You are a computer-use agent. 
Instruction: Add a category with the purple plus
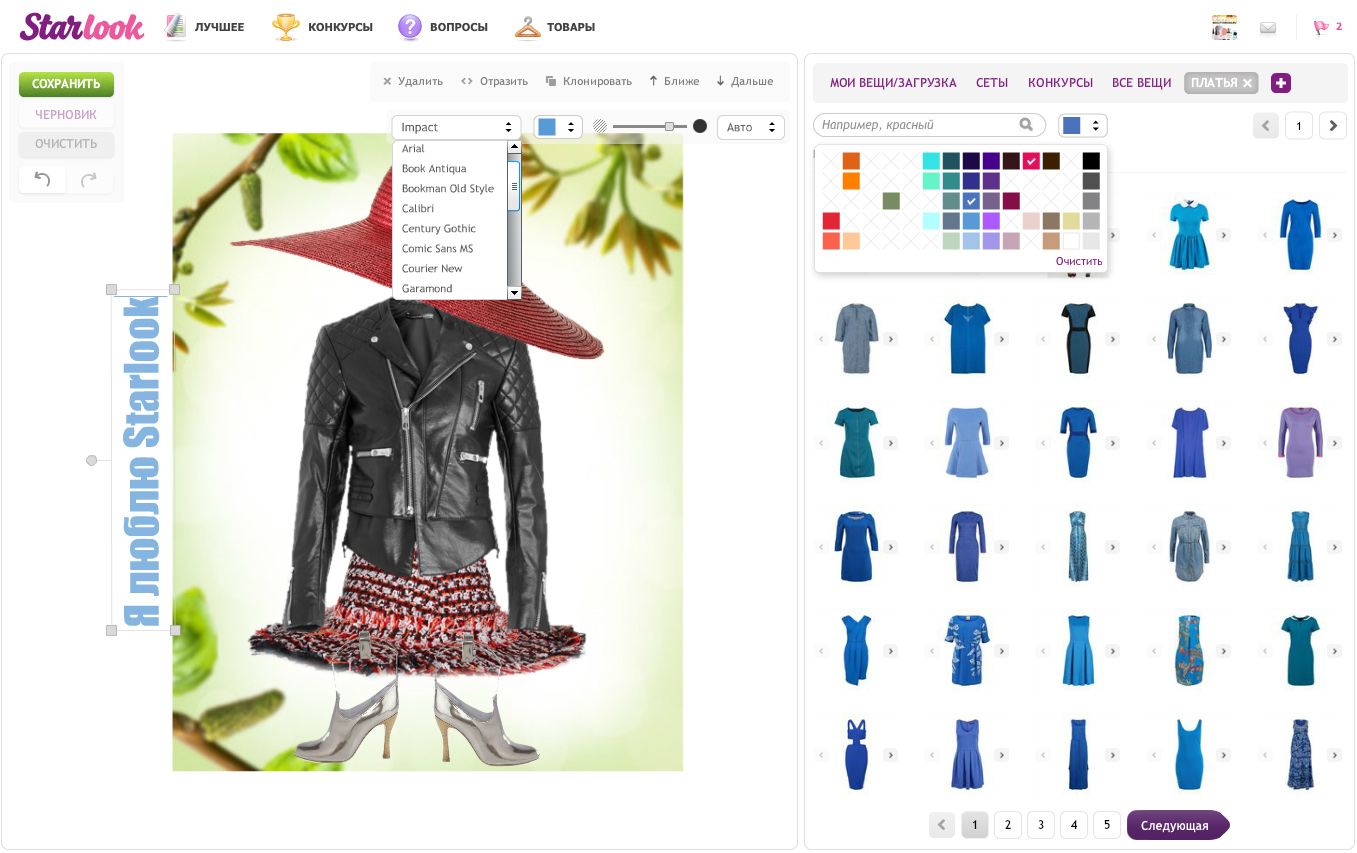click(x=1281, y=83)
